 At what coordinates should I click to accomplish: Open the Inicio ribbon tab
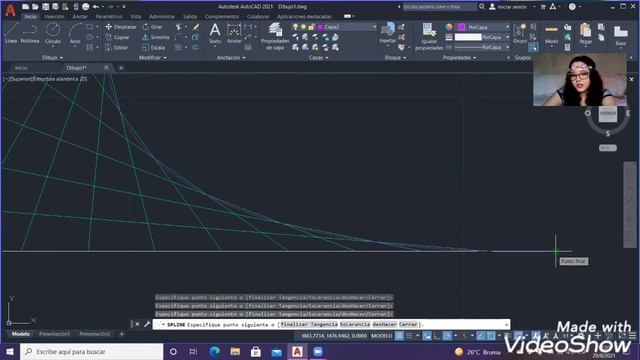point(31,16)
